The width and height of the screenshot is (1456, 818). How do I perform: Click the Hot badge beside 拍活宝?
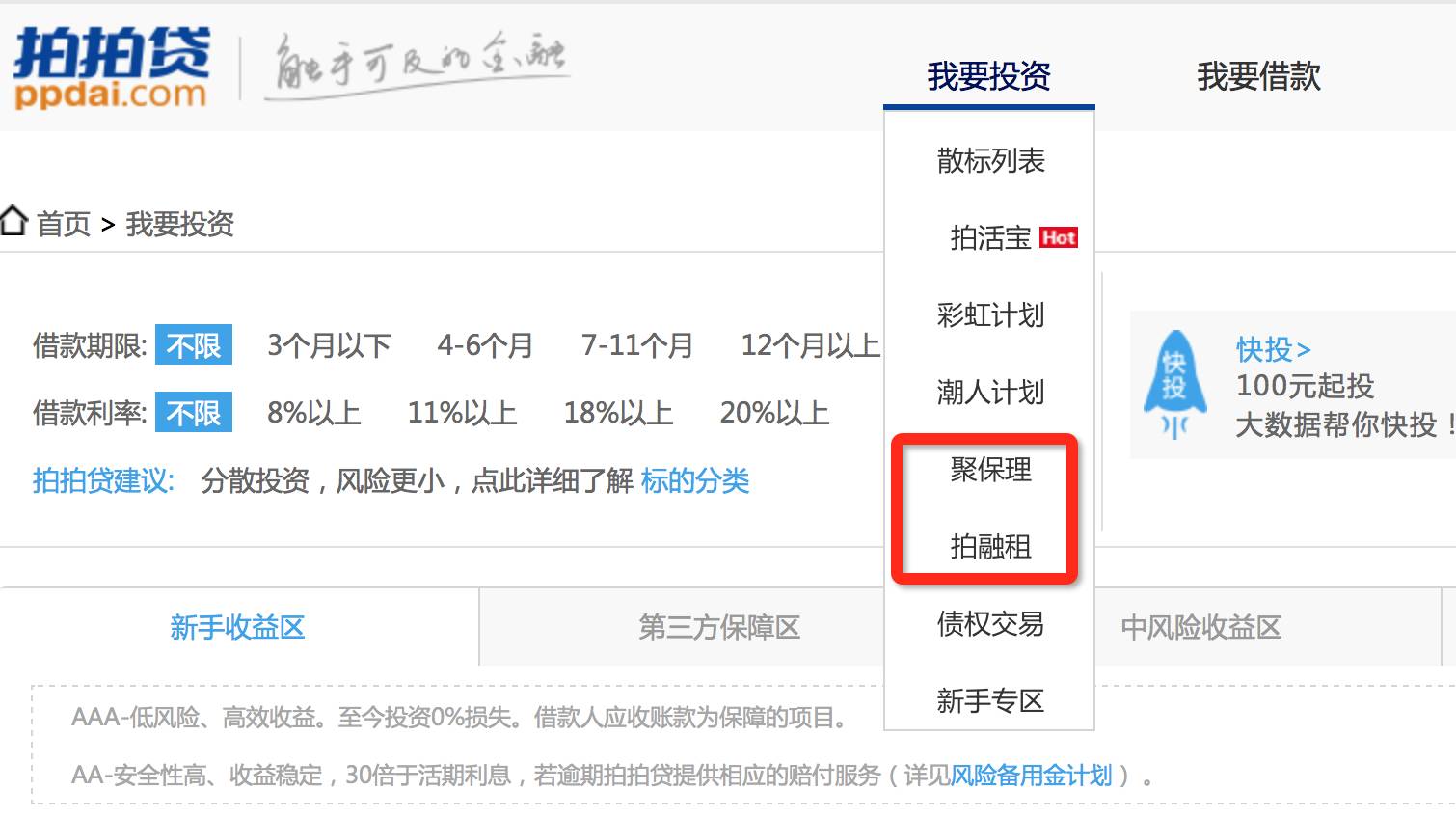[1059, 237]
